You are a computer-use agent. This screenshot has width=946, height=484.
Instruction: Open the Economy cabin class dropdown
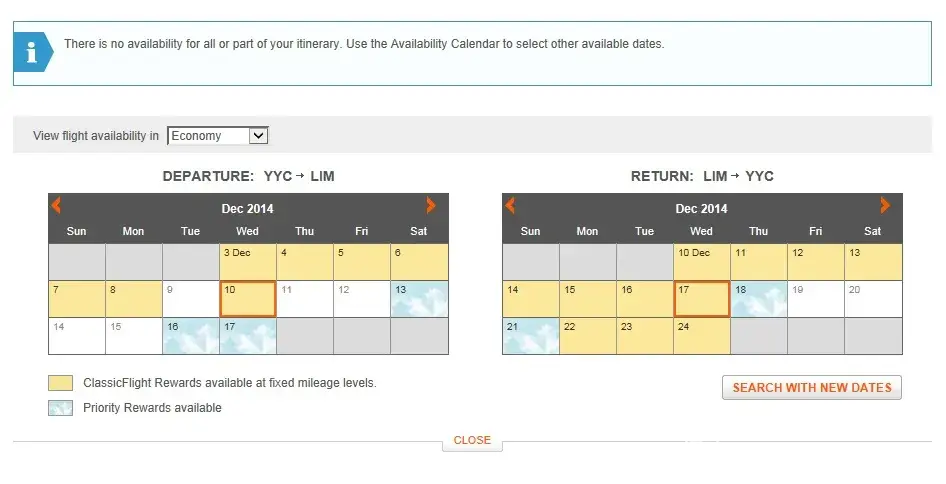point(218,136)
